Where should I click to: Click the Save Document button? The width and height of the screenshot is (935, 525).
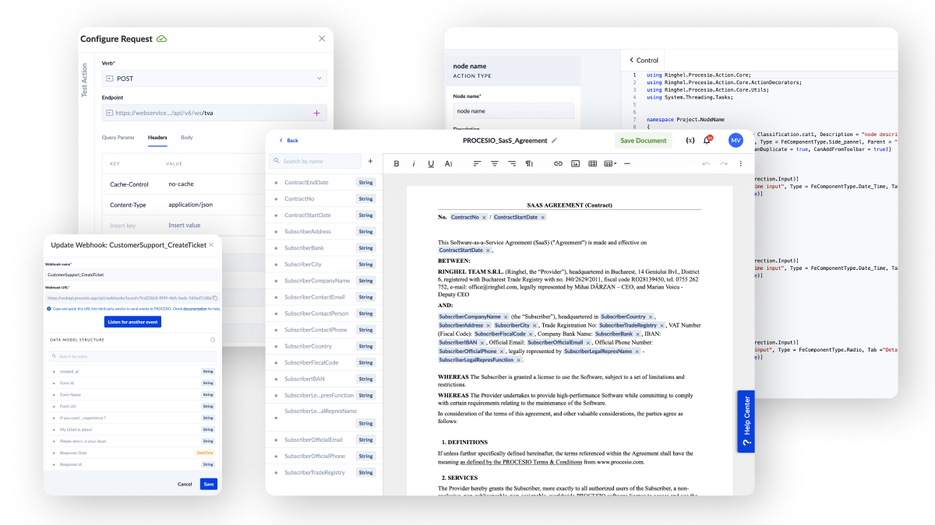point(643,141)
